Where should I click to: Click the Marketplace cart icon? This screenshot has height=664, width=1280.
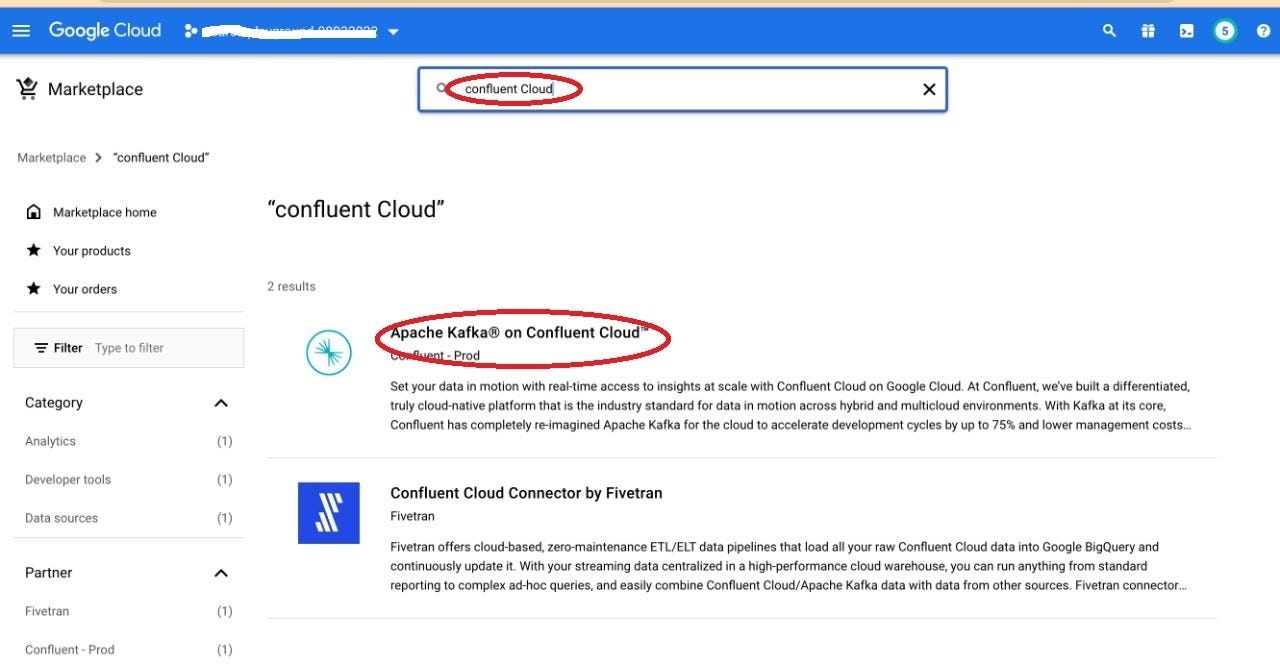27,89
